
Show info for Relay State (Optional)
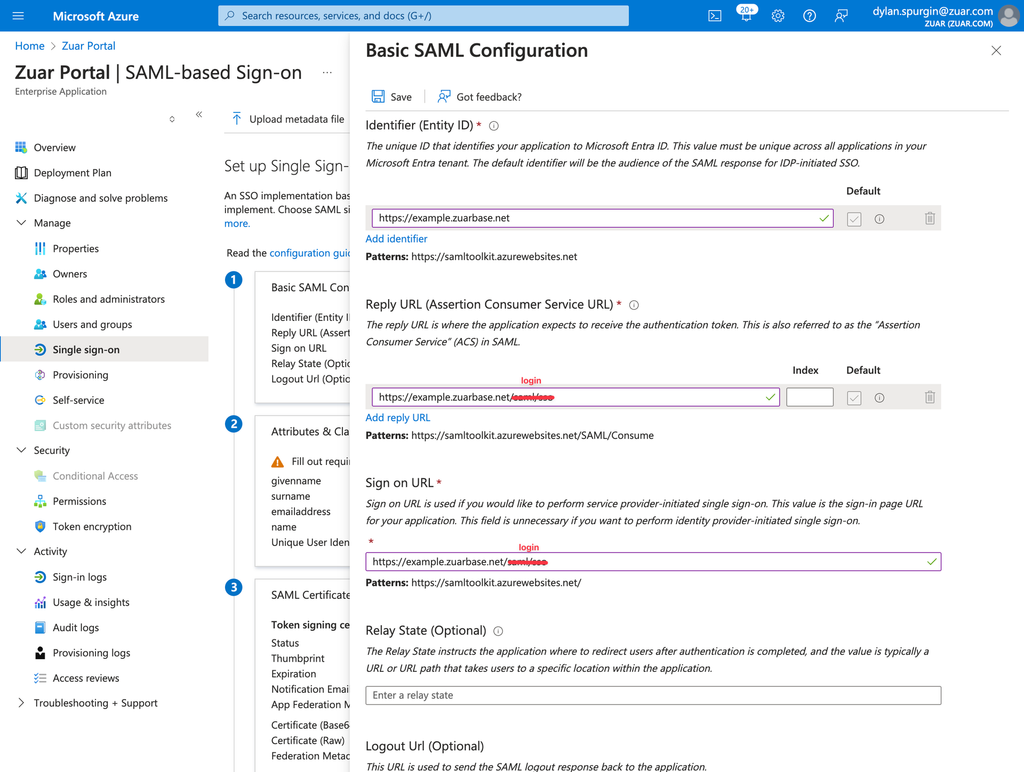coord(498,631)
